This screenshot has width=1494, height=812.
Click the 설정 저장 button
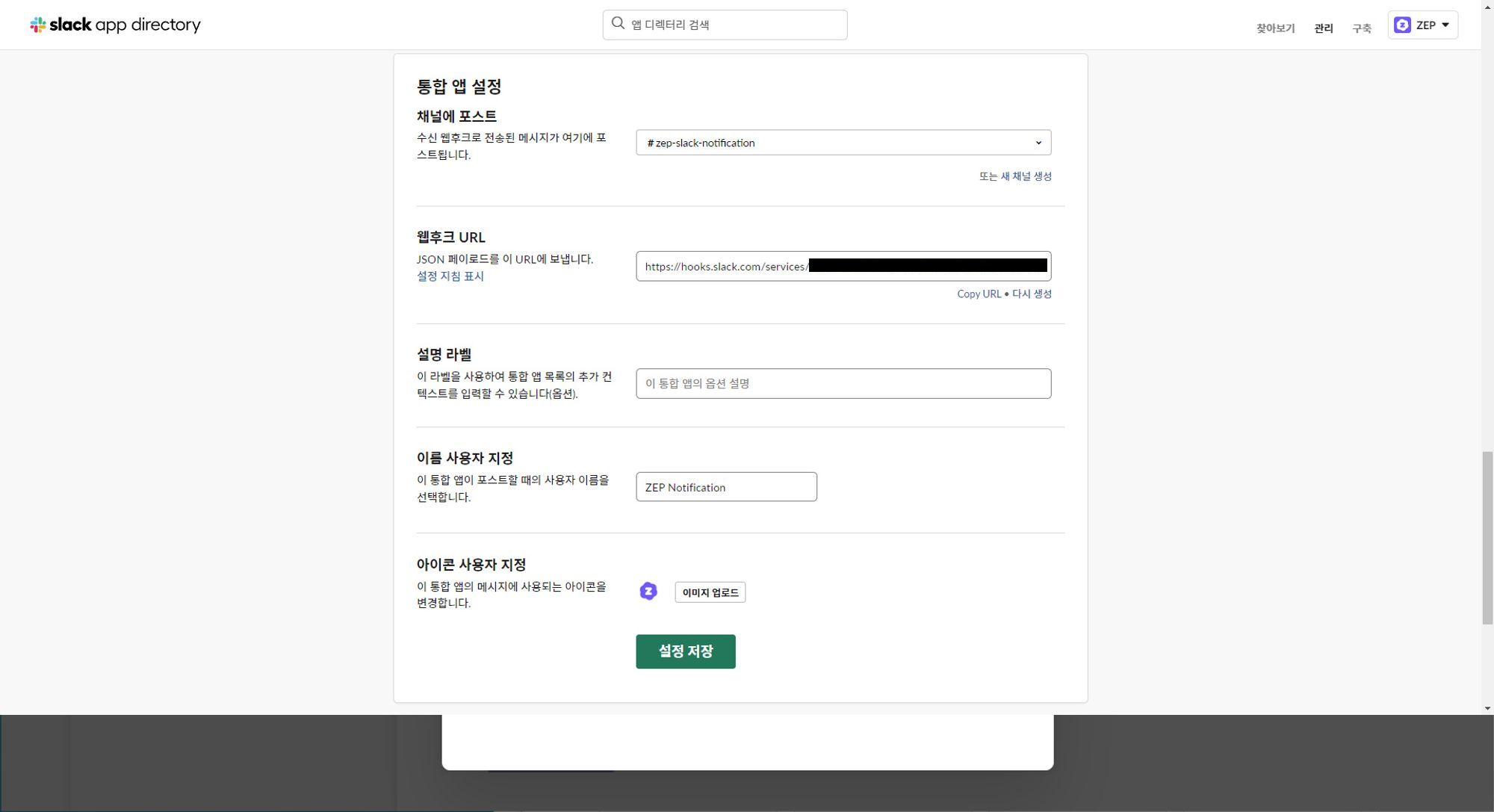[x=685, y=651]
